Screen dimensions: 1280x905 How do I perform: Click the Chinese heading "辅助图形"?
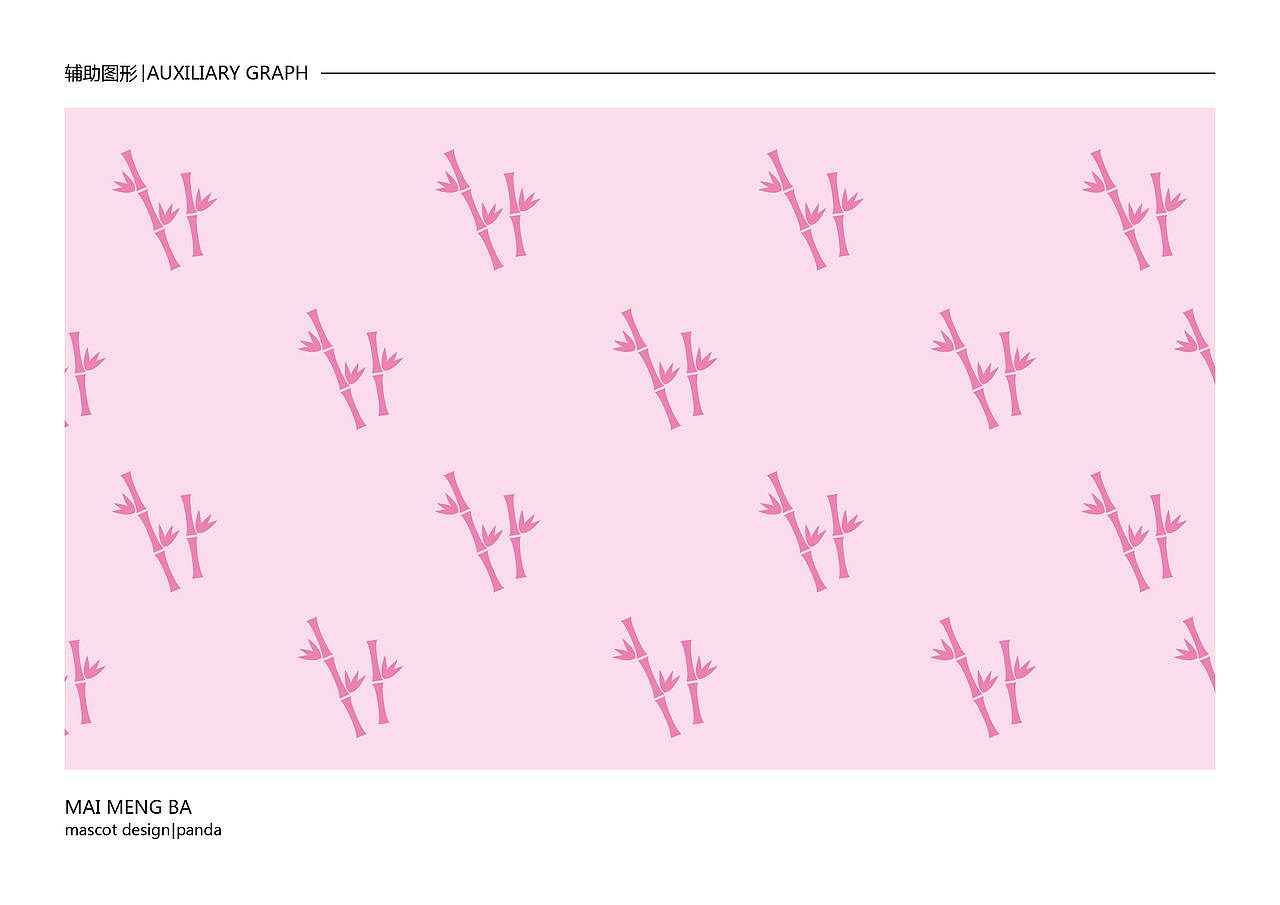point(101,73)
